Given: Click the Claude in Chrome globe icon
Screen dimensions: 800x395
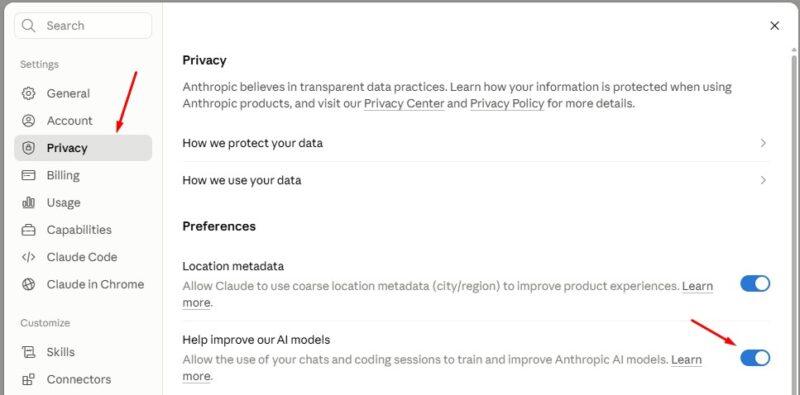Looking at the screenshot, I should click(29, 284).
